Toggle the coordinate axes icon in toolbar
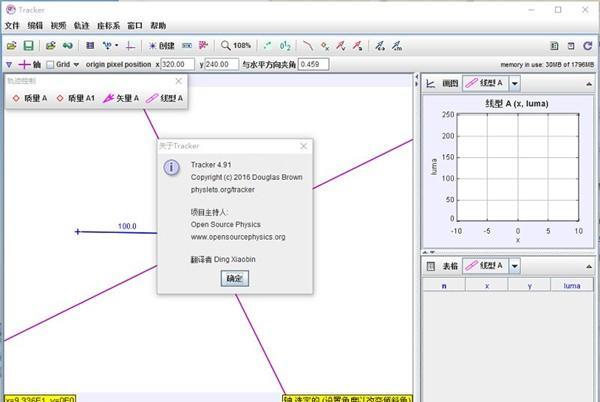This screenshot has height=402, width=600. pyautogui.click(x=130, y=46)
